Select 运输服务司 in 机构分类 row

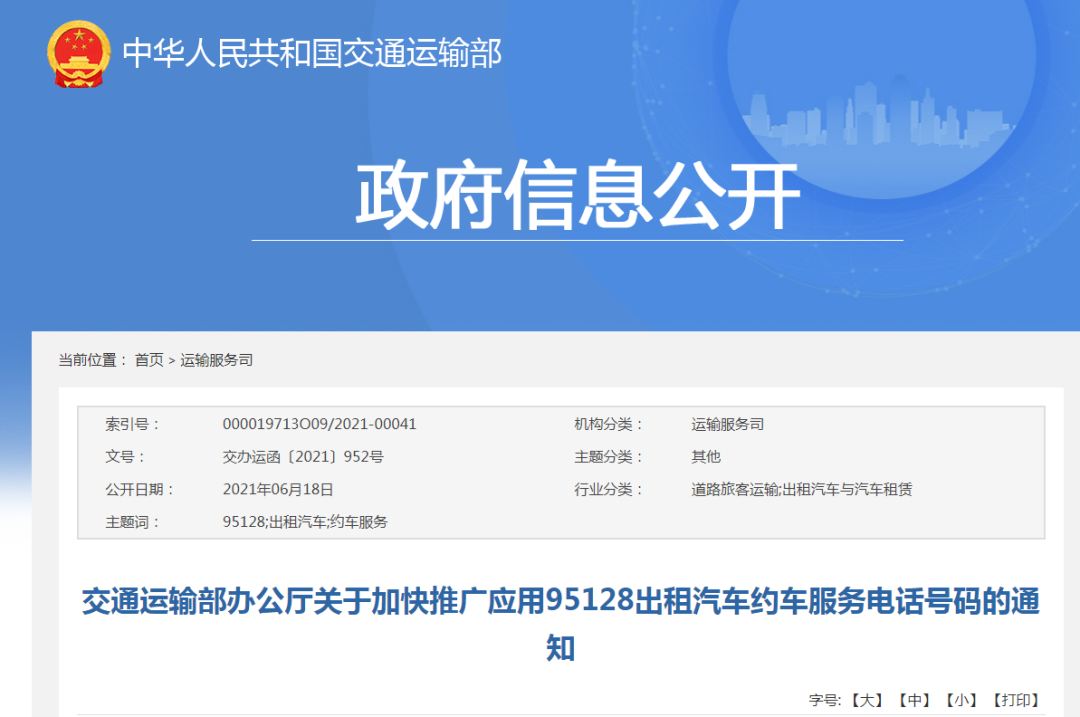click(x=727, y=424)
